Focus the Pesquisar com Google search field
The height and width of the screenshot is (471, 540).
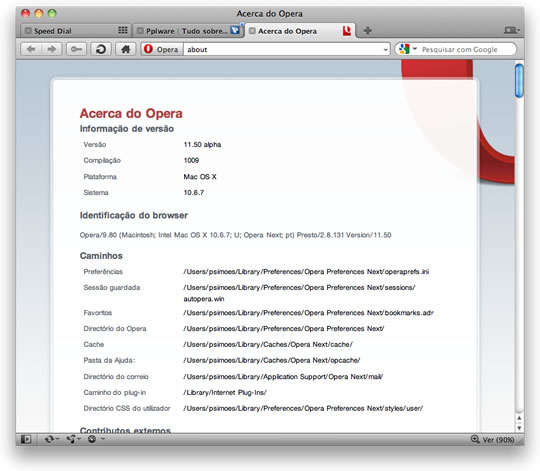click(x=459, y=49)
